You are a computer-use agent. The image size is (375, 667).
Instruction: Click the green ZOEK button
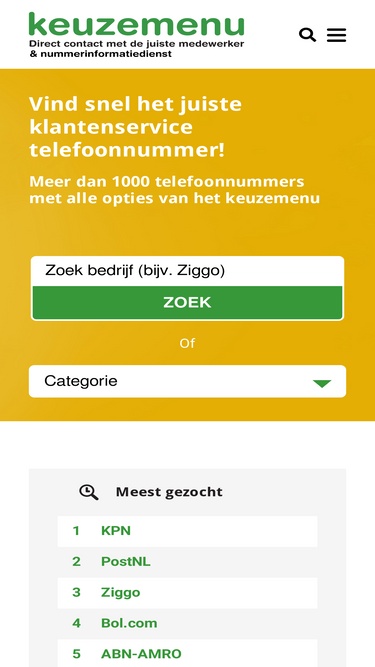point(187,302)
